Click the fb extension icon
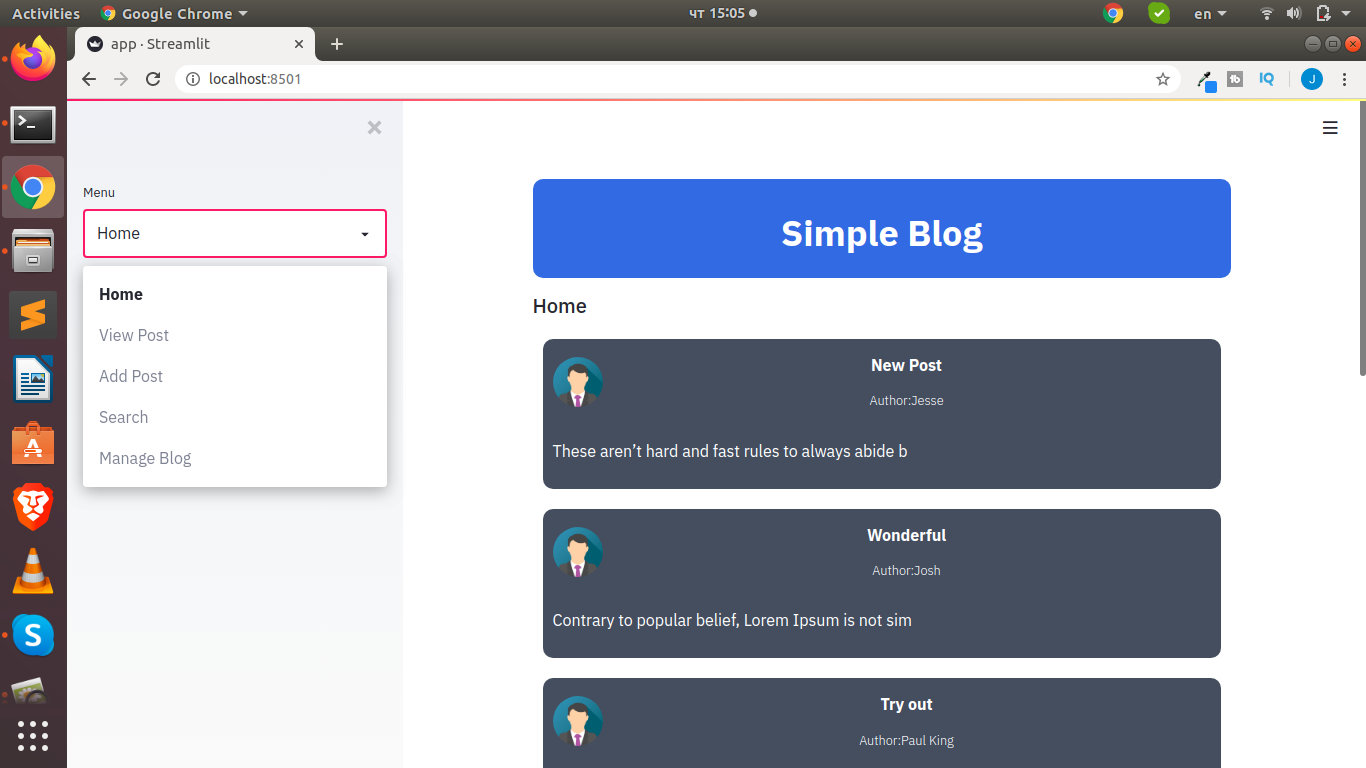1366x768 pixels. (1235, 79)
